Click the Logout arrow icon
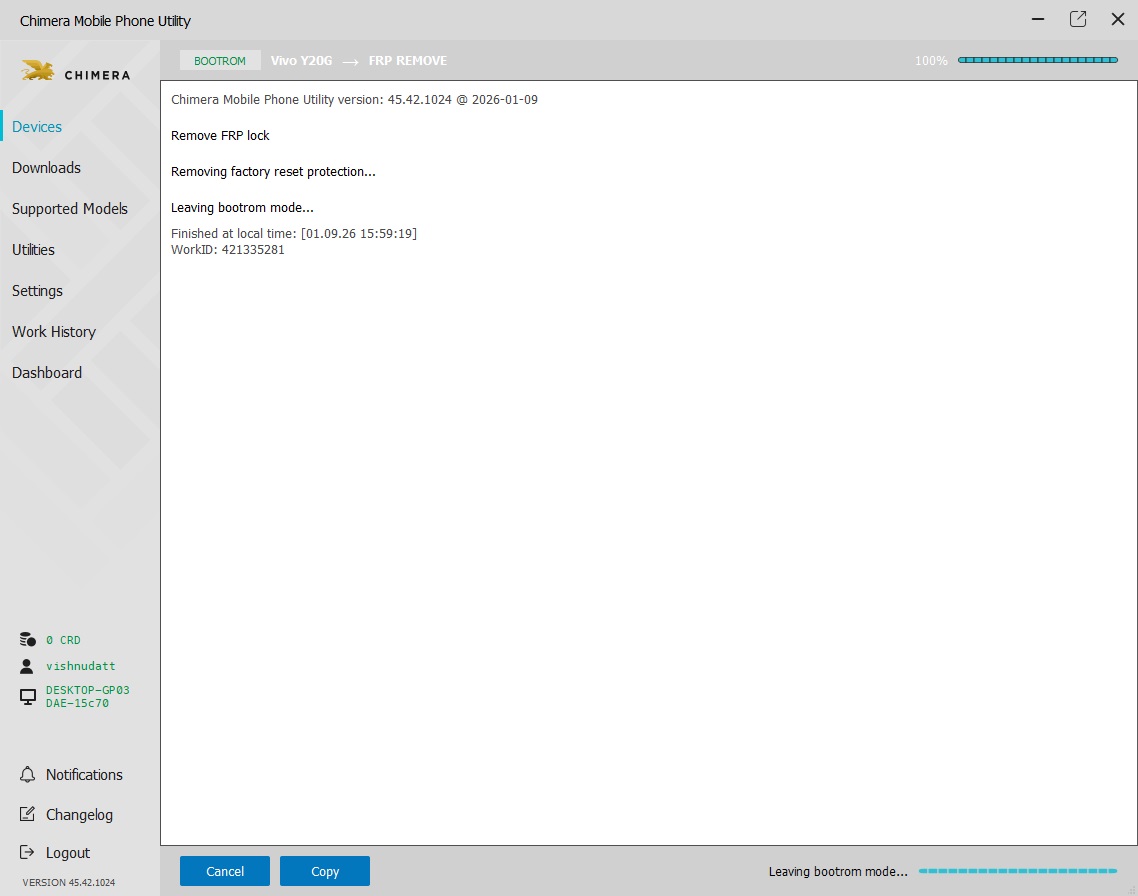This screenshot has height=896, width=1138. [27, 852]
